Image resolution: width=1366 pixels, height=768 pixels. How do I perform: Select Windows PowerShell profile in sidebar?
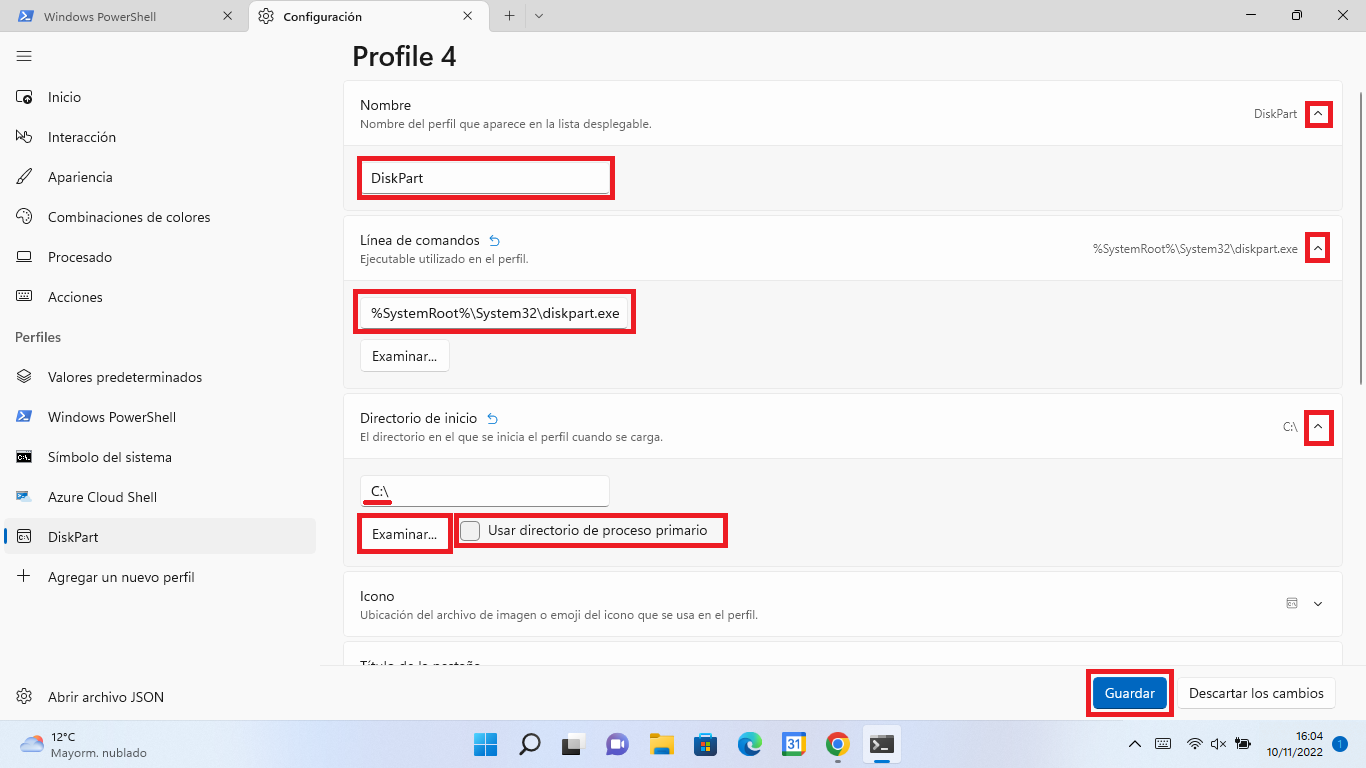click(160, 417)
